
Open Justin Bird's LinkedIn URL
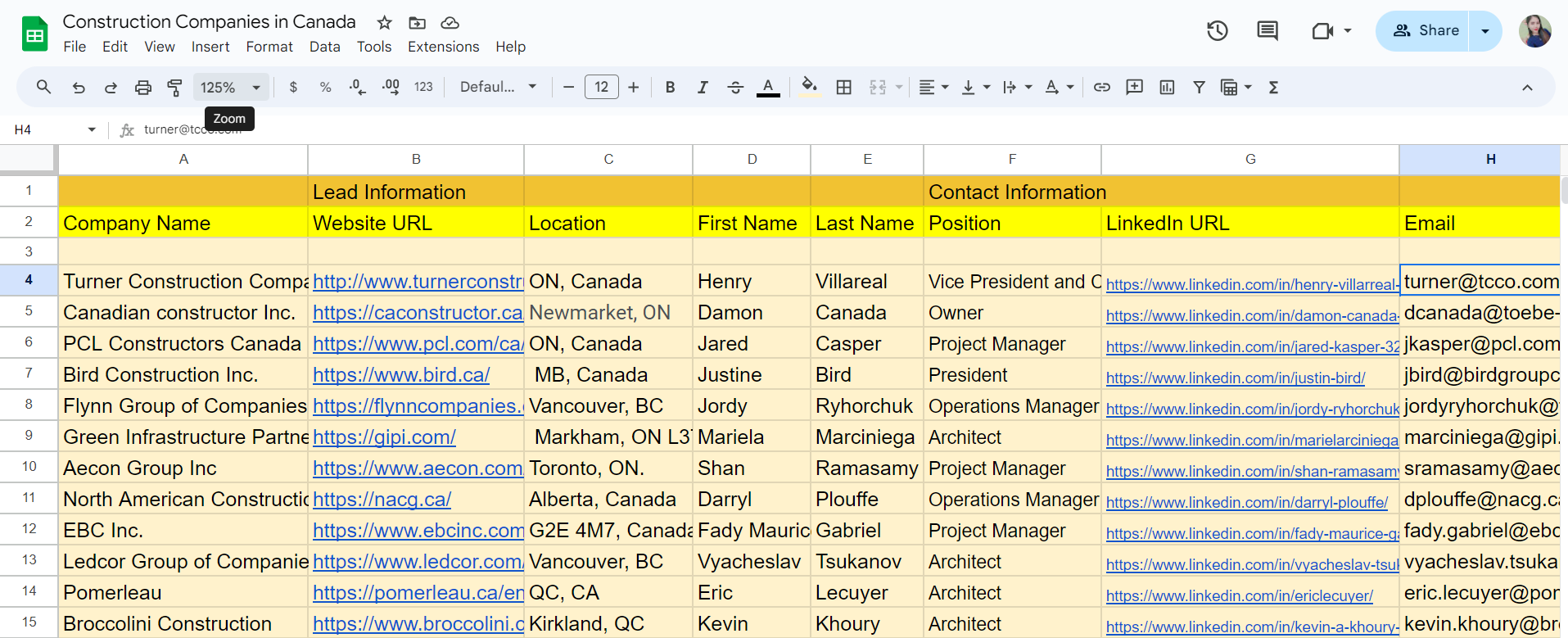[1236, 378]
